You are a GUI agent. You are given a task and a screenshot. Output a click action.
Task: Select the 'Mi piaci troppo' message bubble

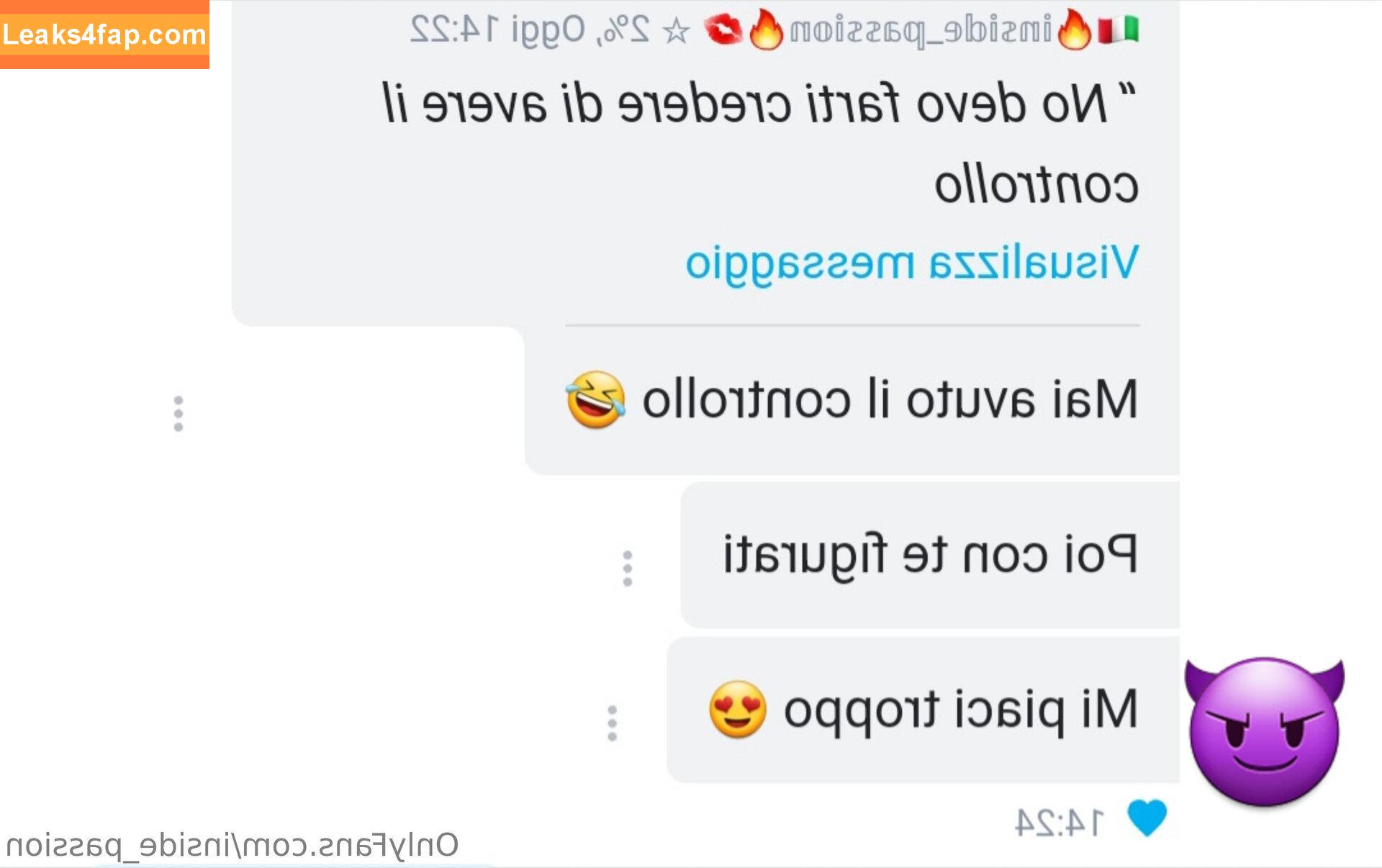point(923,710)
